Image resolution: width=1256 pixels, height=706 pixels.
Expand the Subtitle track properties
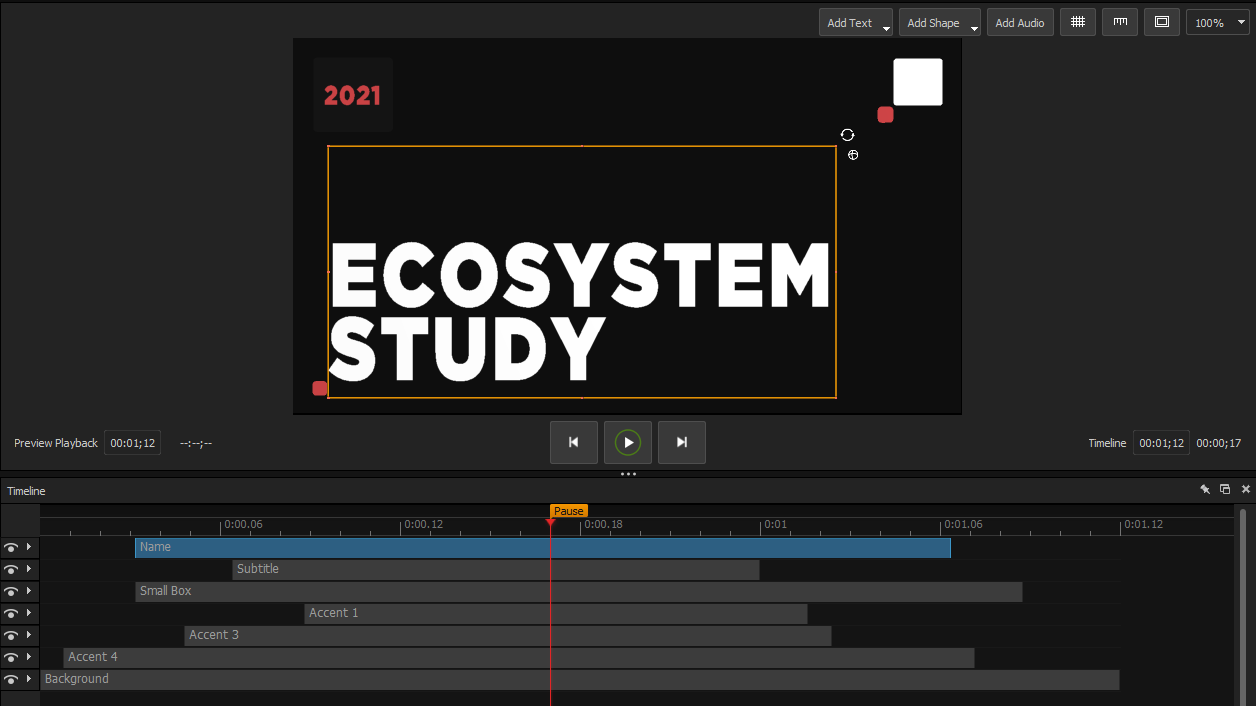click(x=29, y=569)
